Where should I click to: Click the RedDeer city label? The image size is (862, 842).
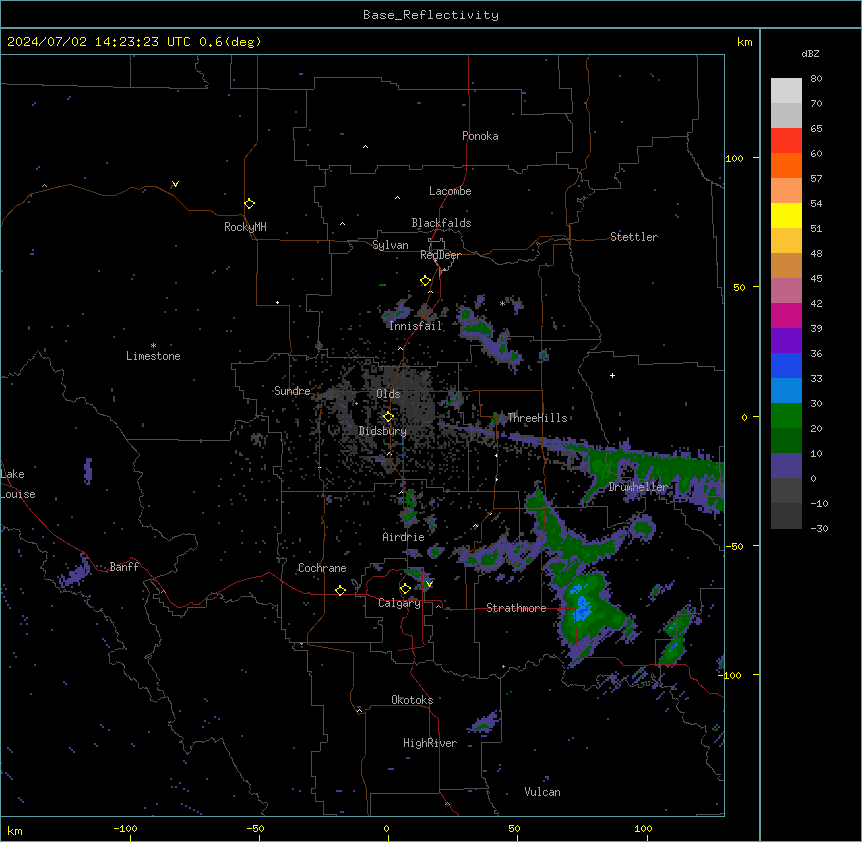coord(440,255)
